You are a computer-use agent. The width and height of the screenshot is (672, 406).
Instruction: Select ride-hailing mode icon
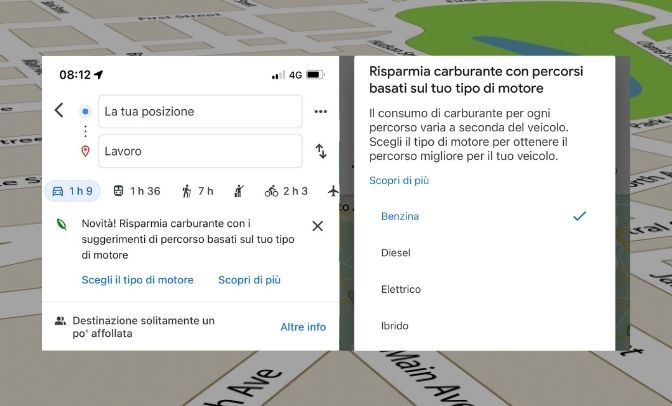click(239, 191)
